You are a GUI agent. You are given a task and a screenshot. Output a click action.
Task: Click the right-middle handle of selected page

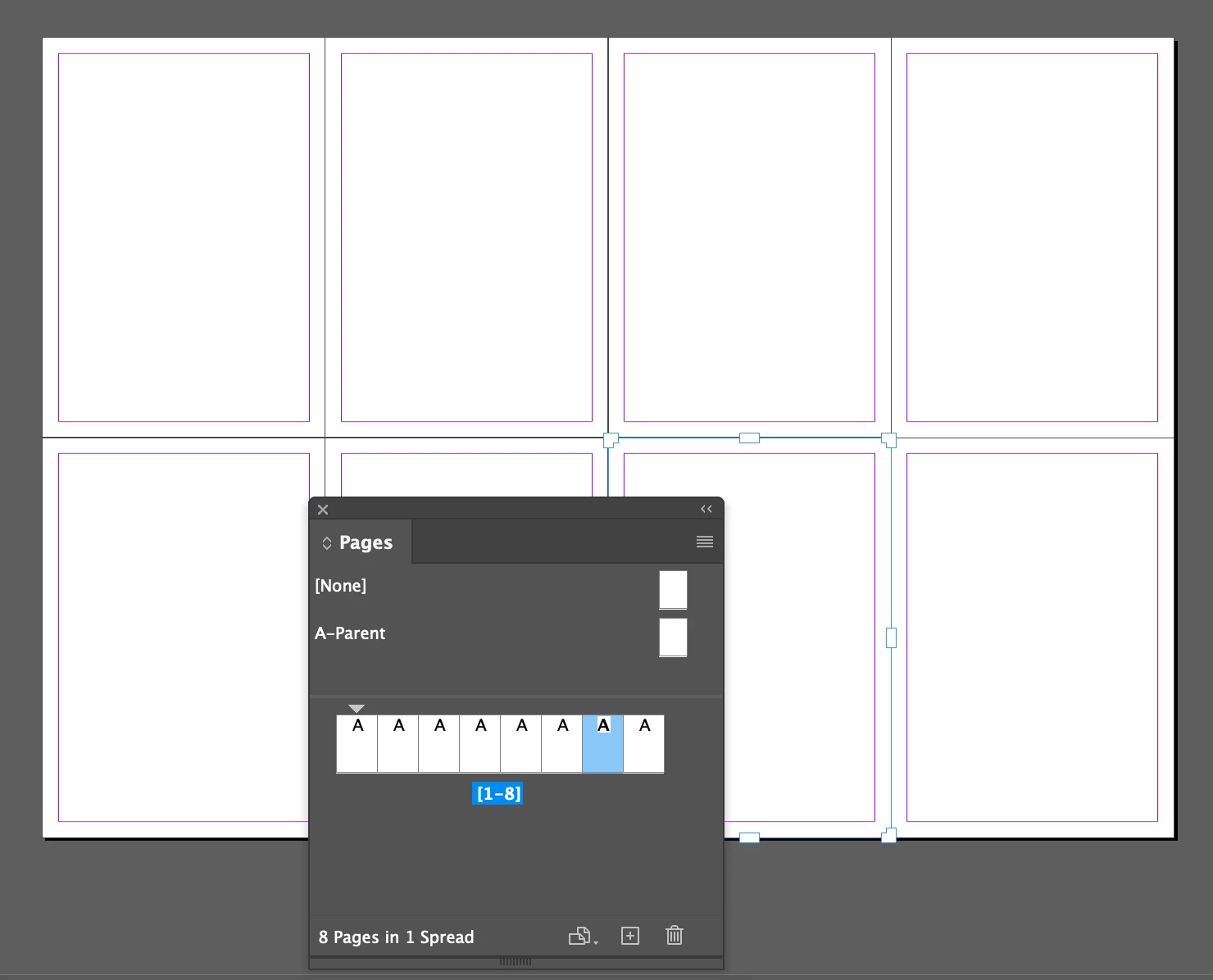point(891,637)
